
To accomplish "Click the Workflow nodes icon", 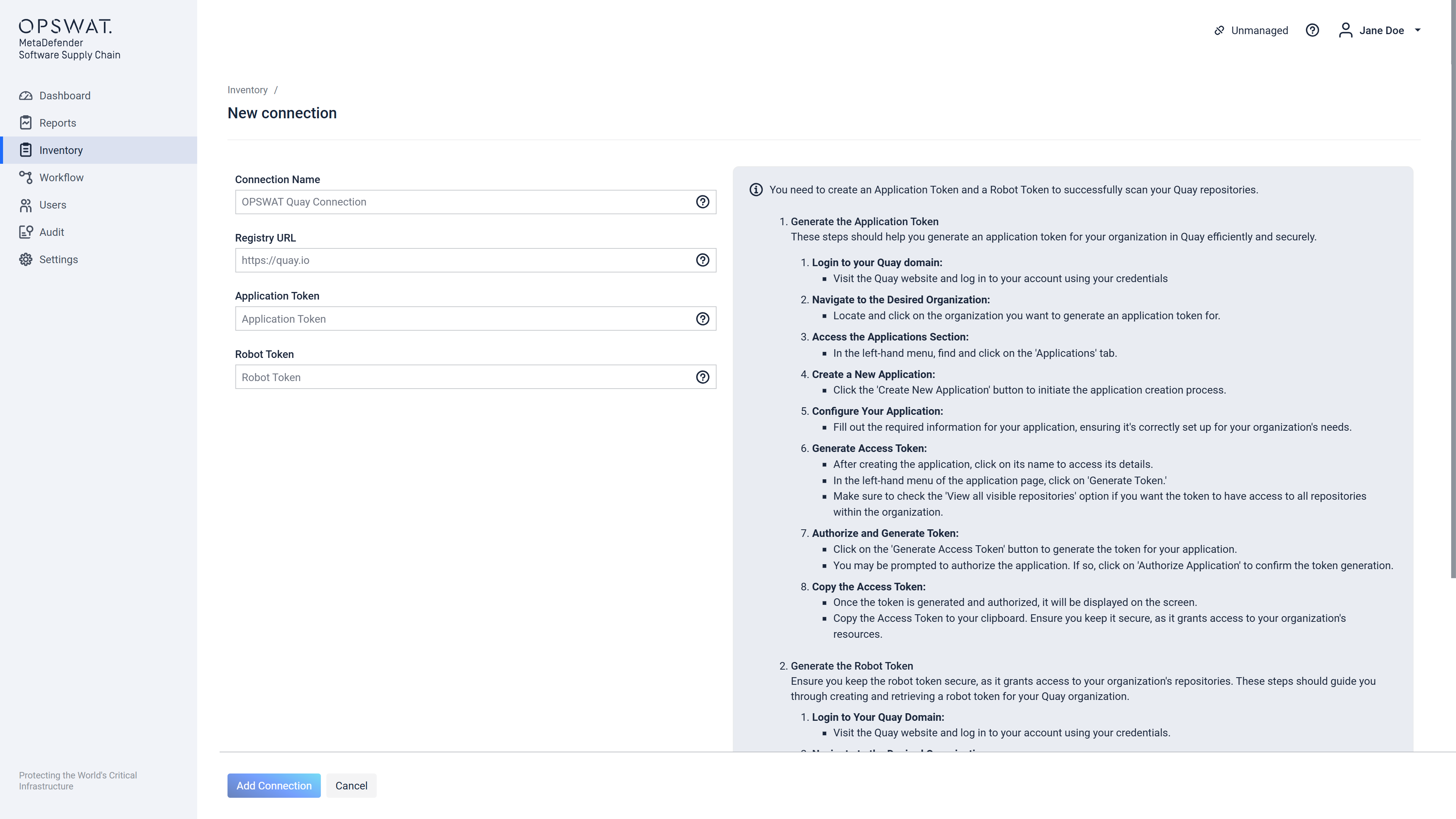I will coord(25,177).
